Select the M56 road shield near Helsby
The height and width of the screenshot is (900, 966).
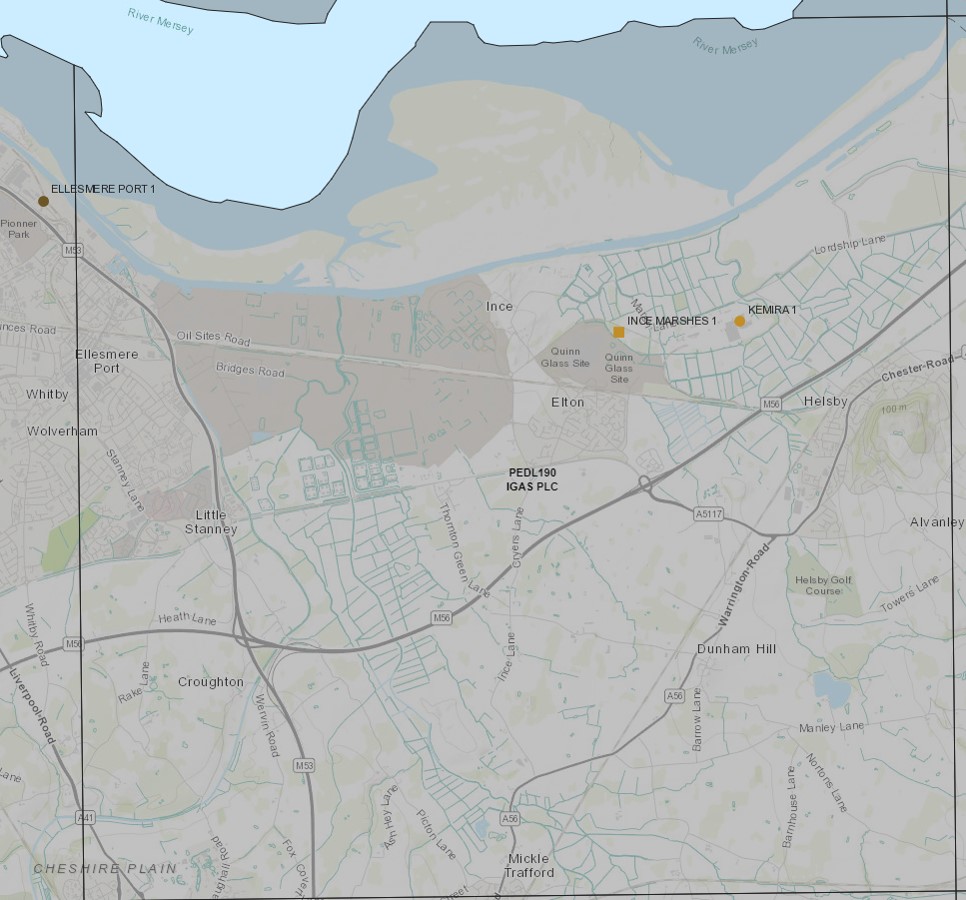(770, 404)
